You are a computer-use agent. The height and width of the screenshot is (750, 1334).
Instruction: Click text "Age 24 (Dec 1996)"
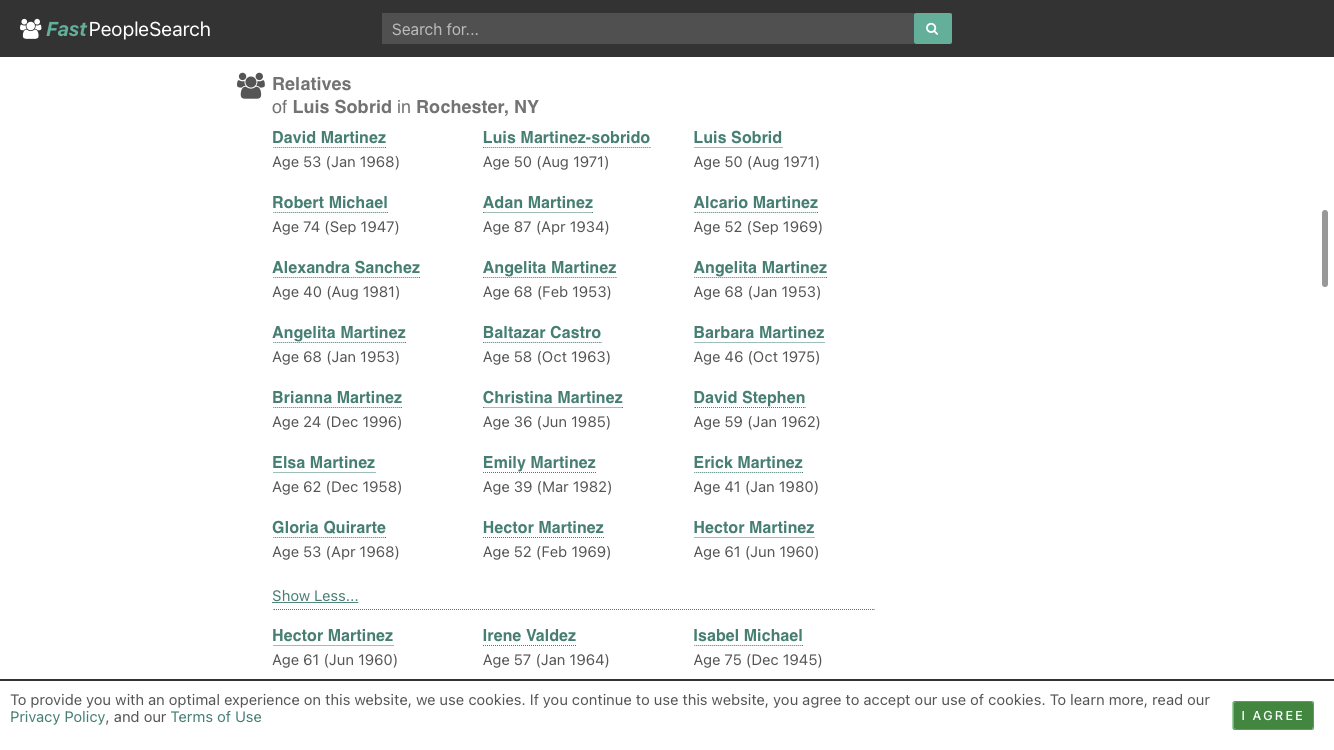coord(337,422)
